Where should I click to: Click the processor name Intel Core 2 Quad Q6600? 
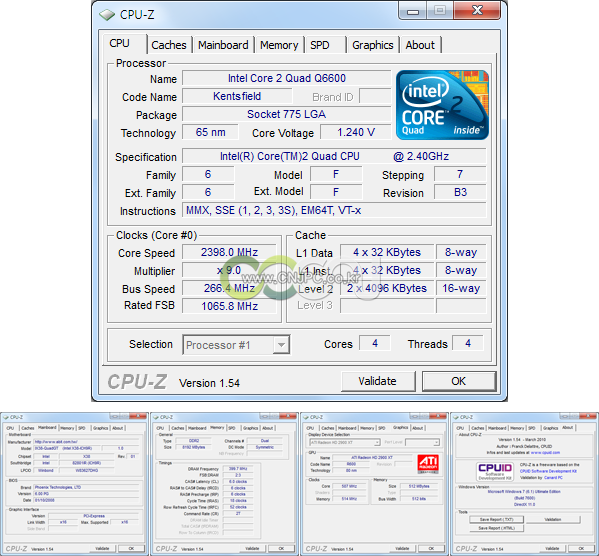[287, 78]
